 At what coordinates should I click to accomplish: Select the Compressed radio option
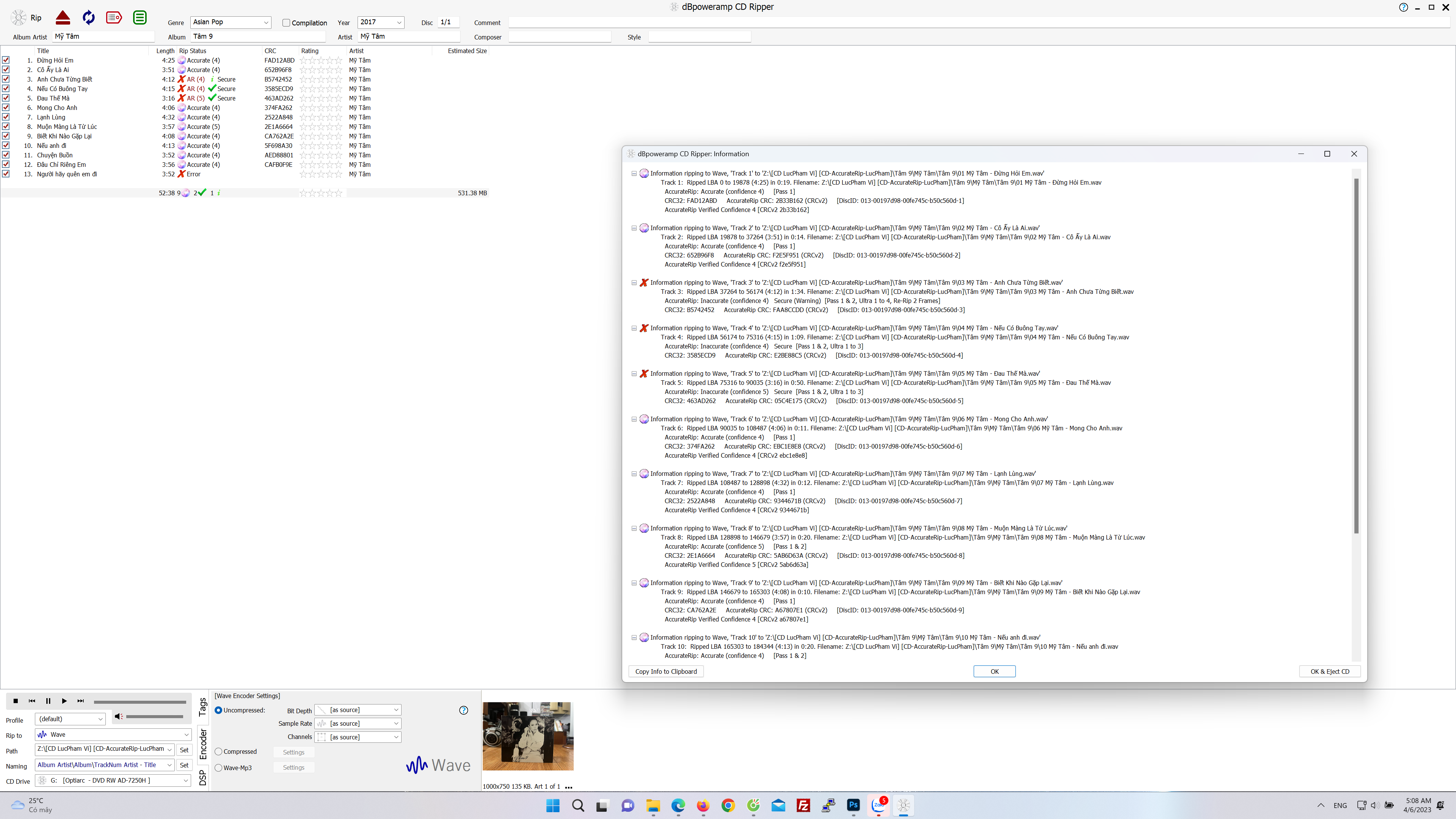(x=218, y=752)
